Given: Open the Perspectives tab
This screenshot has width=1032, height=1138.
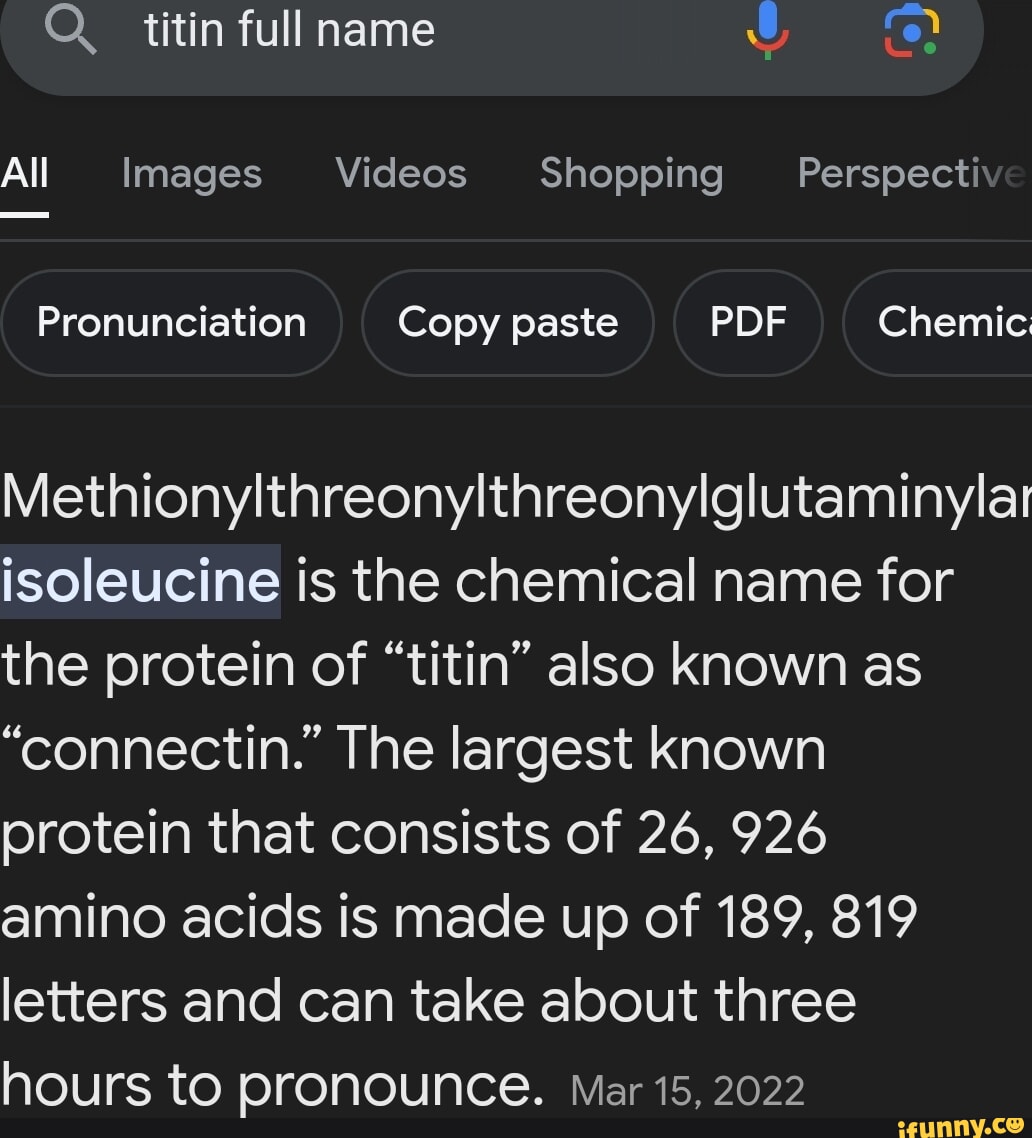Looking at the screenshot, I should click(910, 174).
